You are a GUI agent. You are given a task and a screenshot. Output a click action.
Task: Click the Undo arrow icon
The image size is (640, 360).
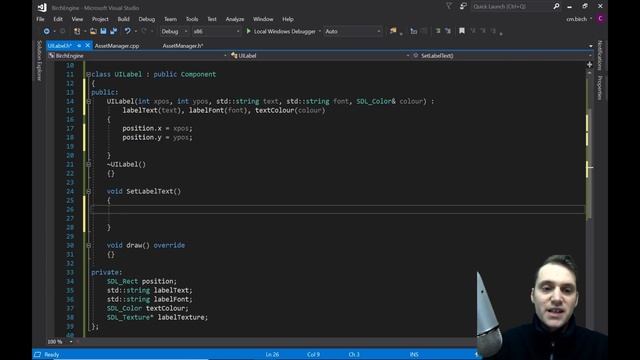point(127,31)
